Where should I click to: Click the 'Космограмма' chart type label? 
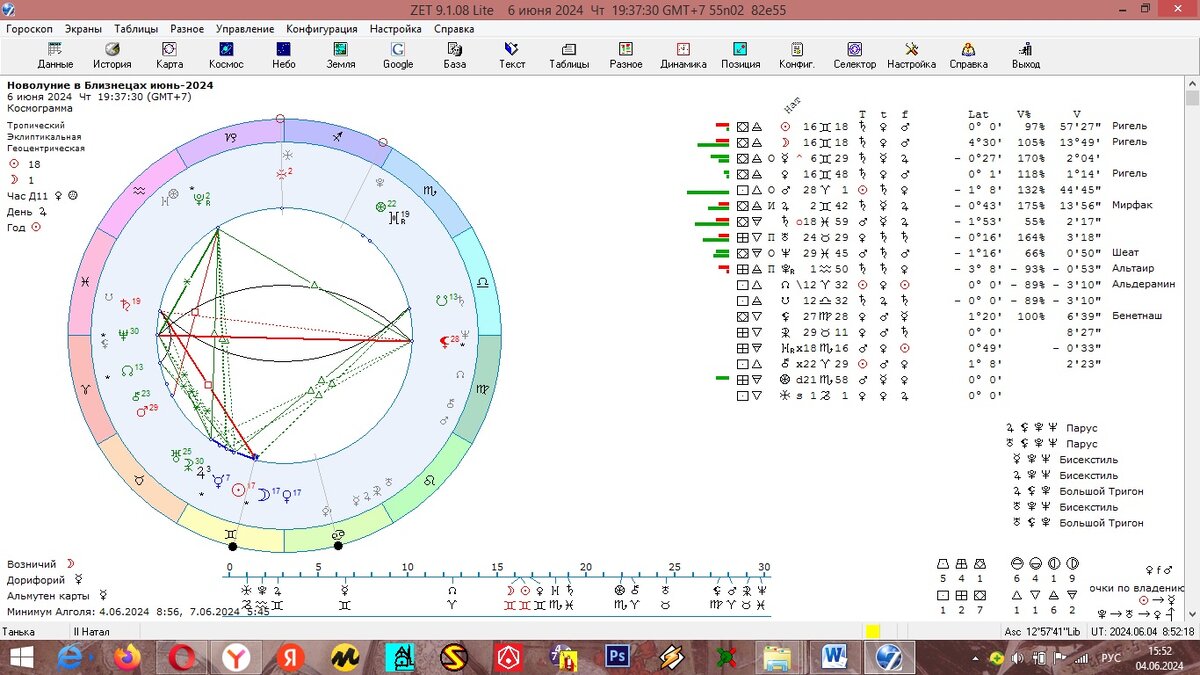[39, 108]
